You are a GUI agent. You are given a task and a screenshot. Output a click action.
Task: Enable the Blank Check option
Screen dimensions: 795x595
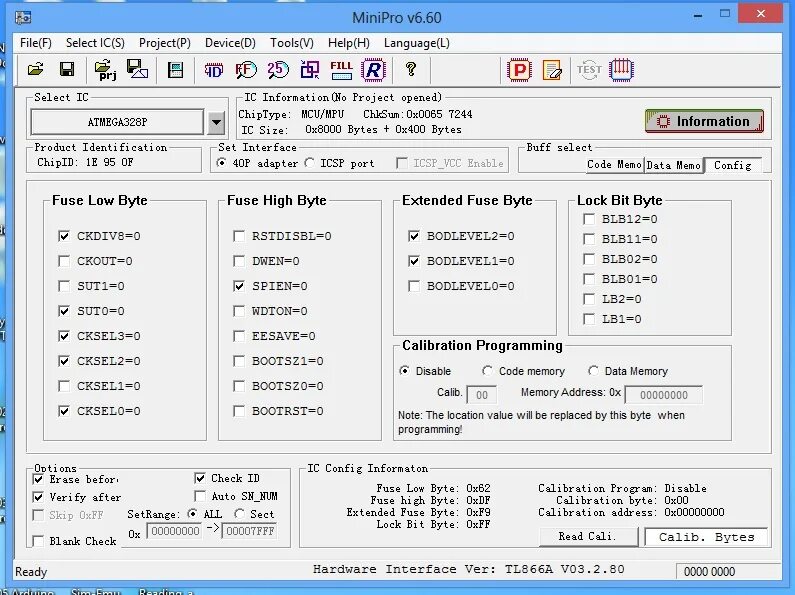point(38,541)
